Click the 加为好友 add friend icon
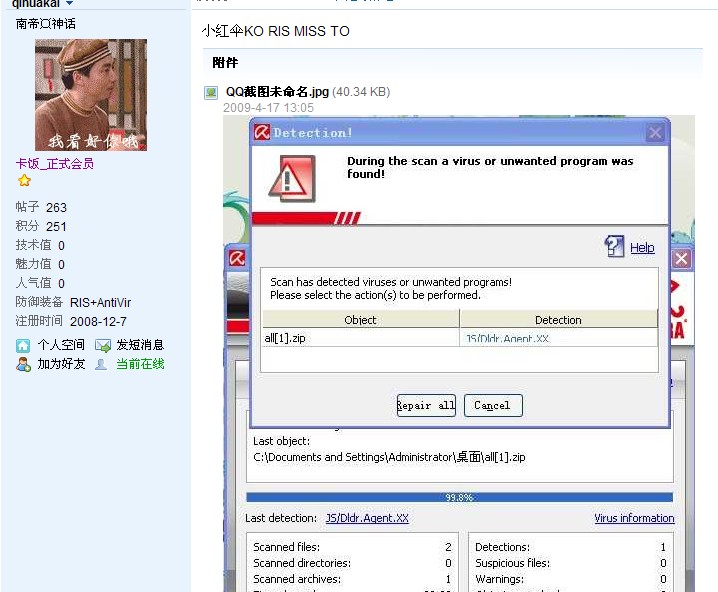Screen dimensions: 718x592 point(23,364)
